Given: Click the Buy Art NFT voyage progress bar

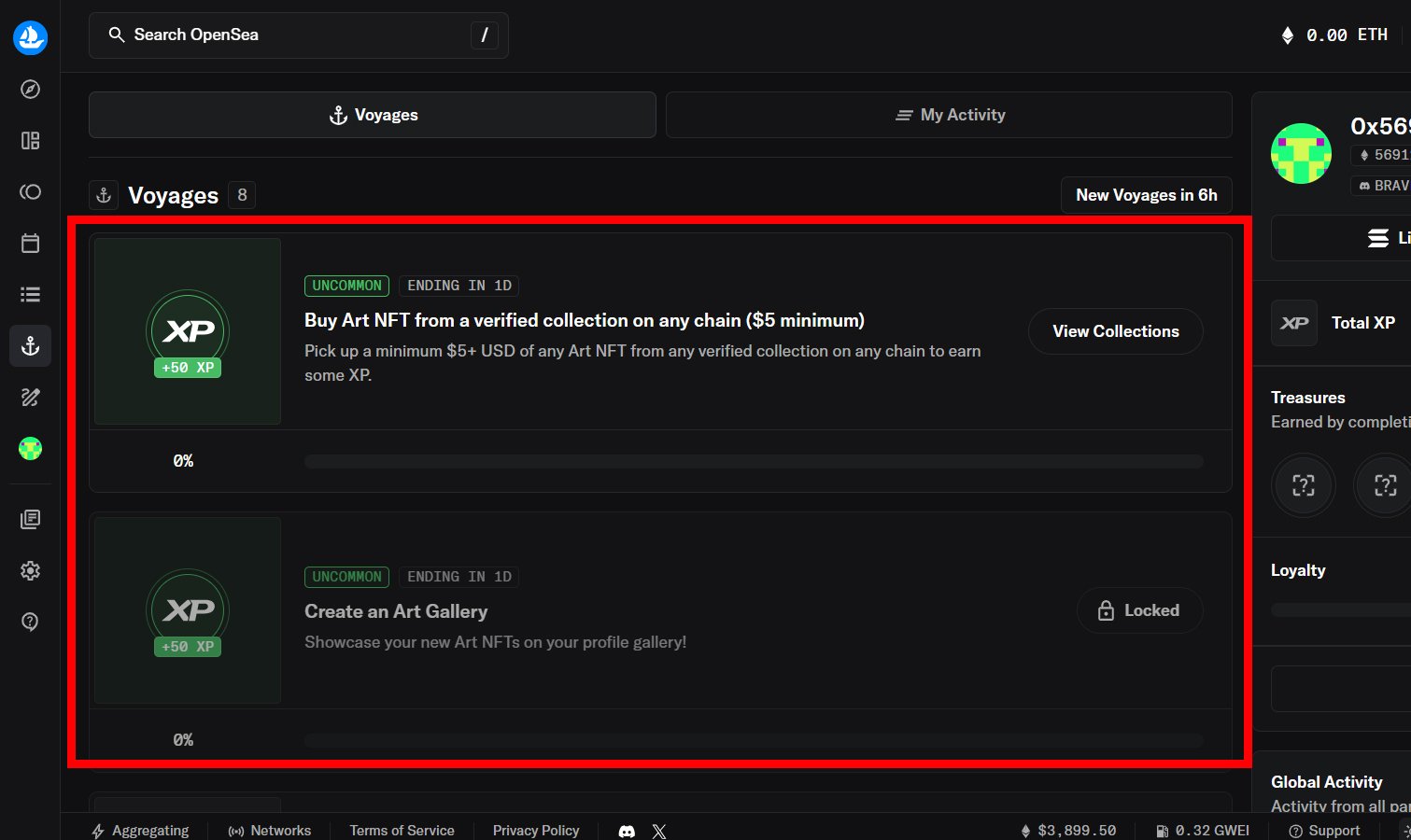Looking at the screenshot, I should click(x=753, y=461).
